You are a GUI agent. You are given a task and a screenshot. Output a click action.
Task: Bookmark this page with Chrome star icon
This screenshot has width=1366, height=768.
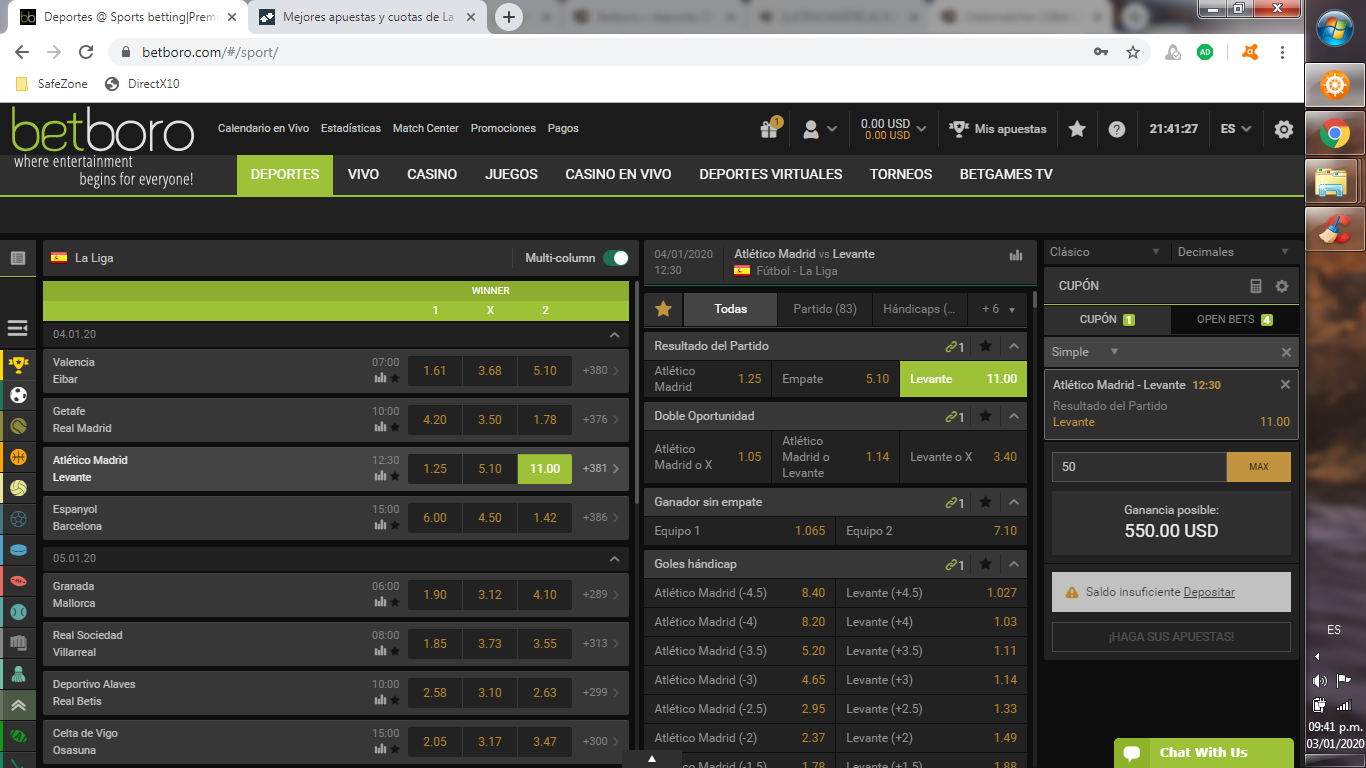click(x=1133, y=52)
